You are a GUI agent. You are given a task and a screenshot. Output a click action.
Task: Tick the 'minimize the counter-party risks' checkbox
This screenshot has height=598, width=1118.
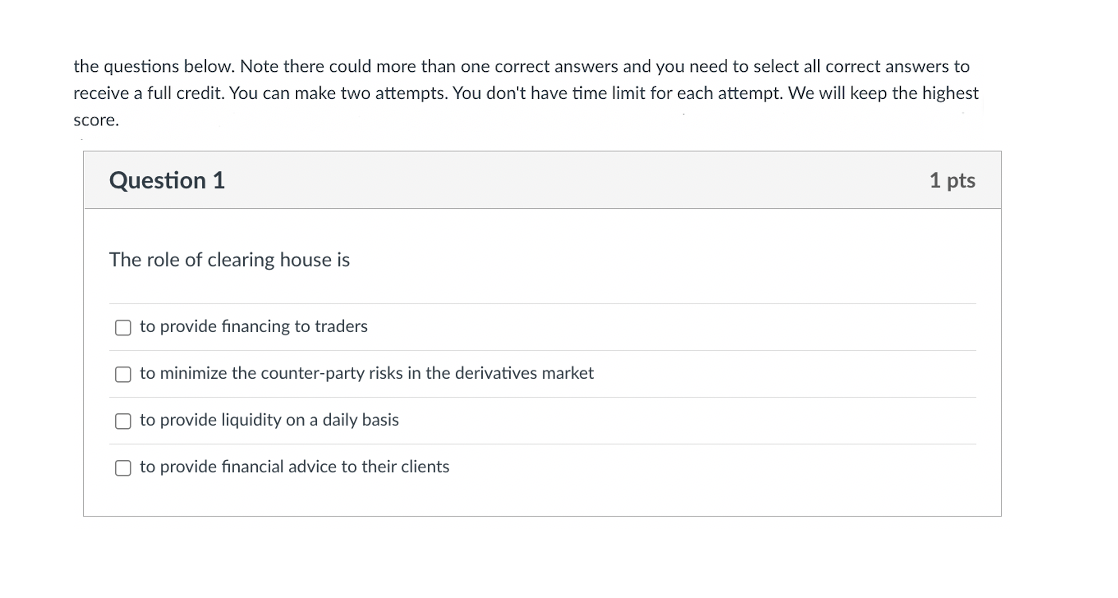click(123, 374)
